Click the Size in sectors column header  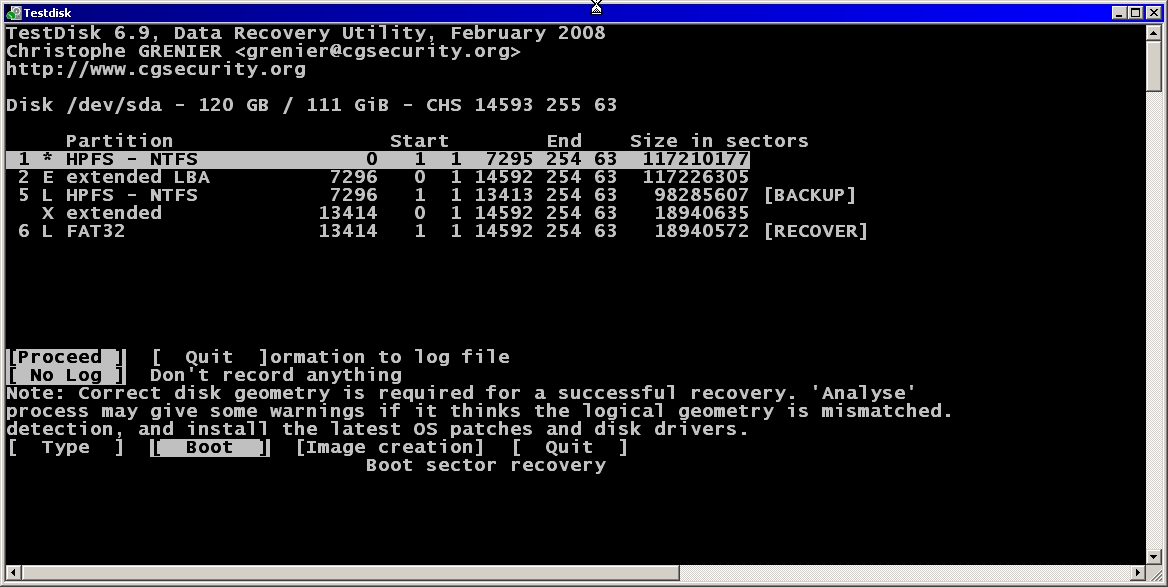click(719, 141)
